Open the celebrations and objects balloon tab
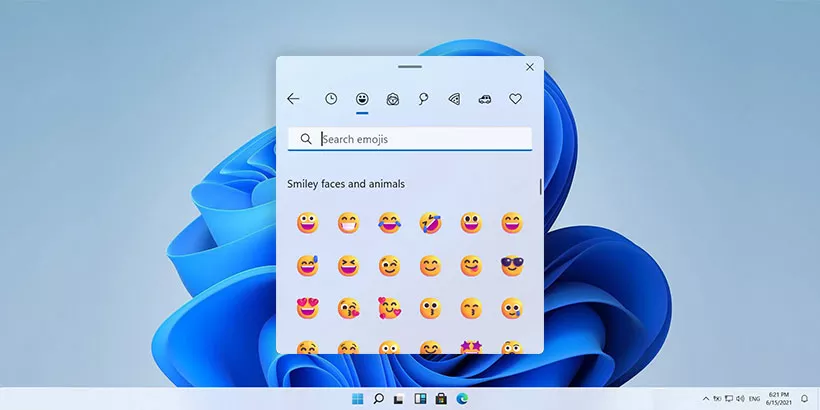Screen dimensions: 820x410 pyautogui.click(x=423, y=99)
